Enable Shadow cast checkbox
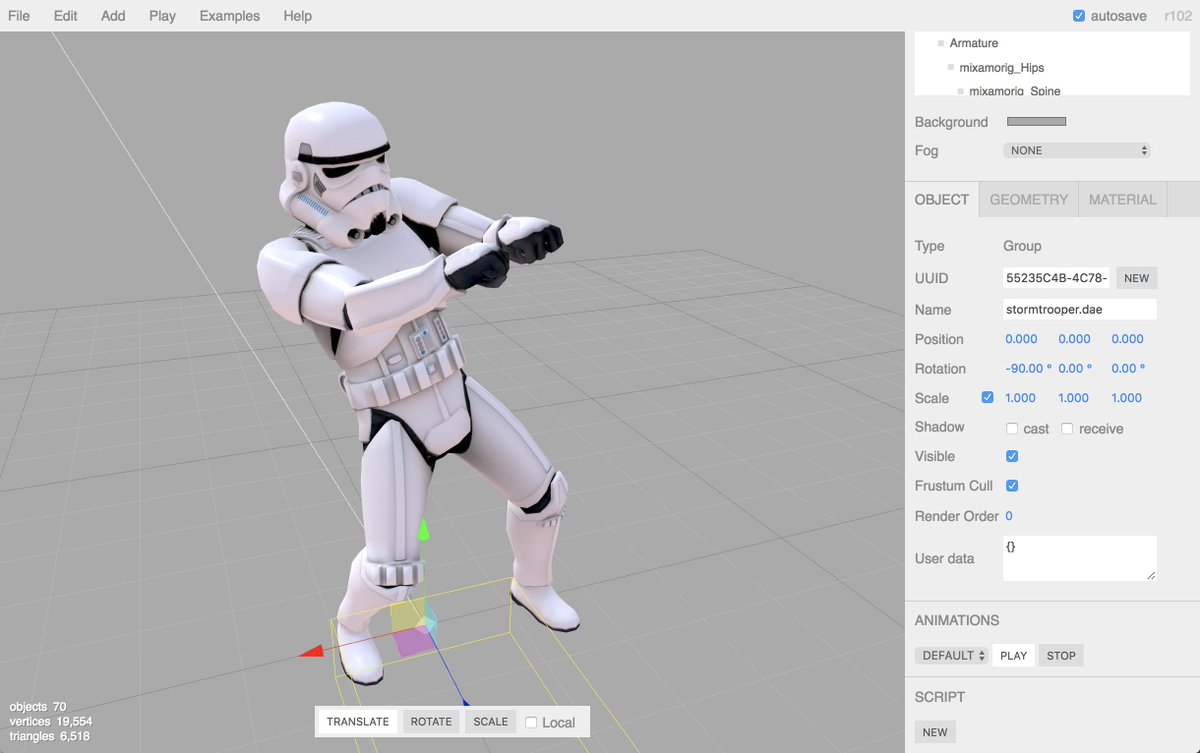 point(1012,428)
